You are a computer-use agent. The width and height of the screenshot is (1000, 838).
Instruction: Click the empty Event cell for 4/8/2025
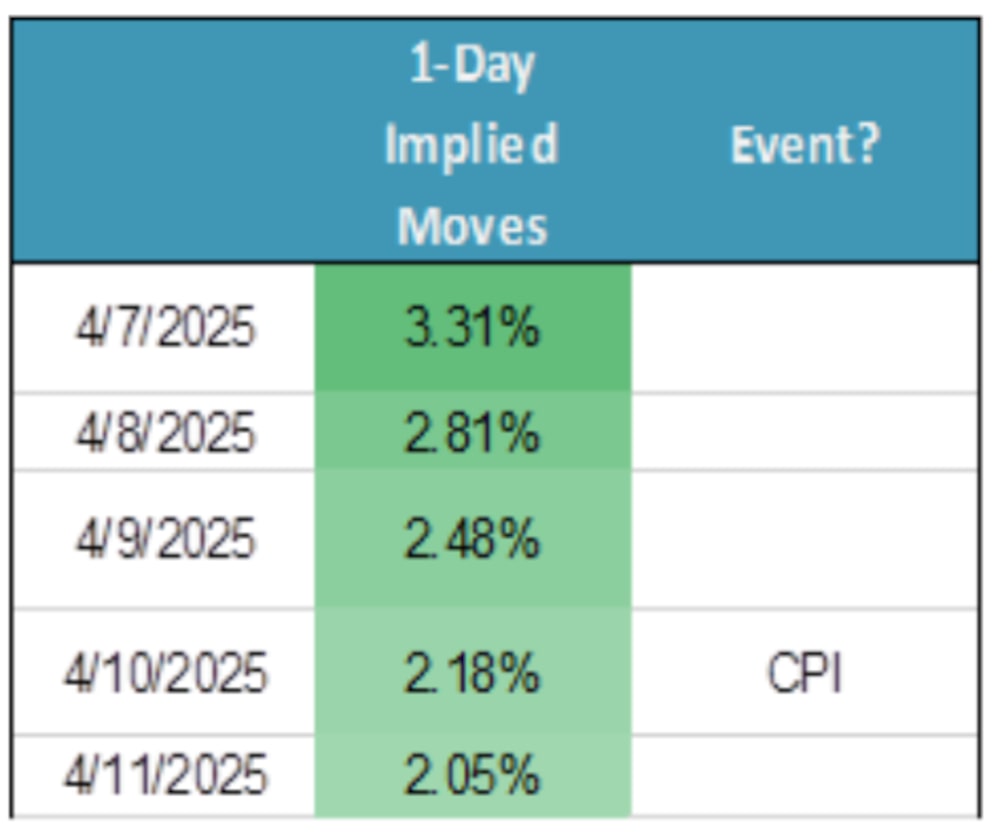click(805, 433)
